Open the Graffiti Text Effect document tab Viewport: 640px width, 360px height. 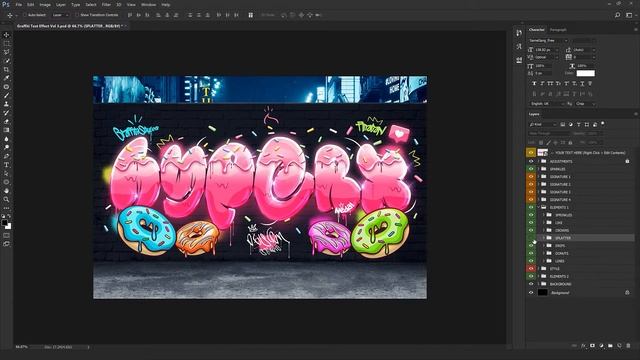(x=69, y=26)
